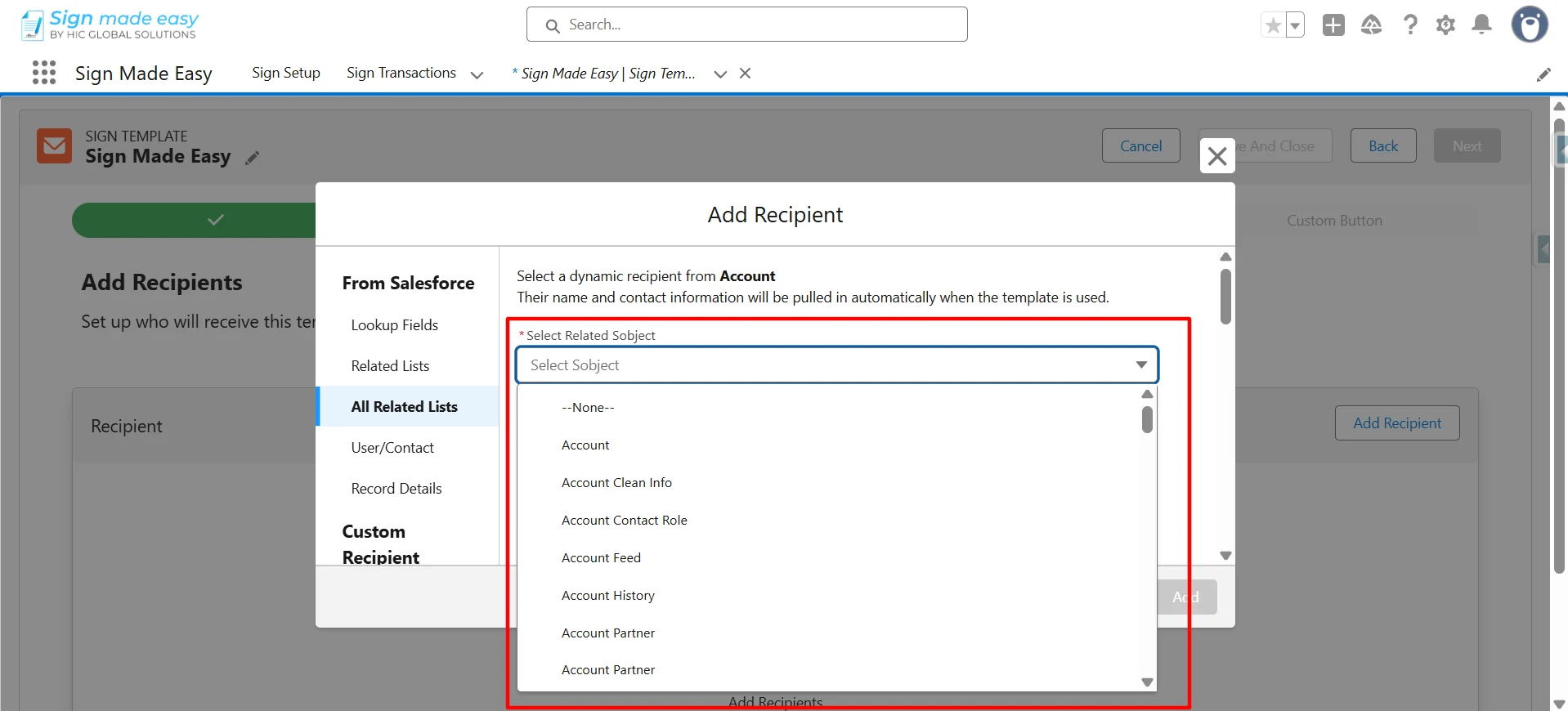Click the search magnifier icon

point(553,25)
